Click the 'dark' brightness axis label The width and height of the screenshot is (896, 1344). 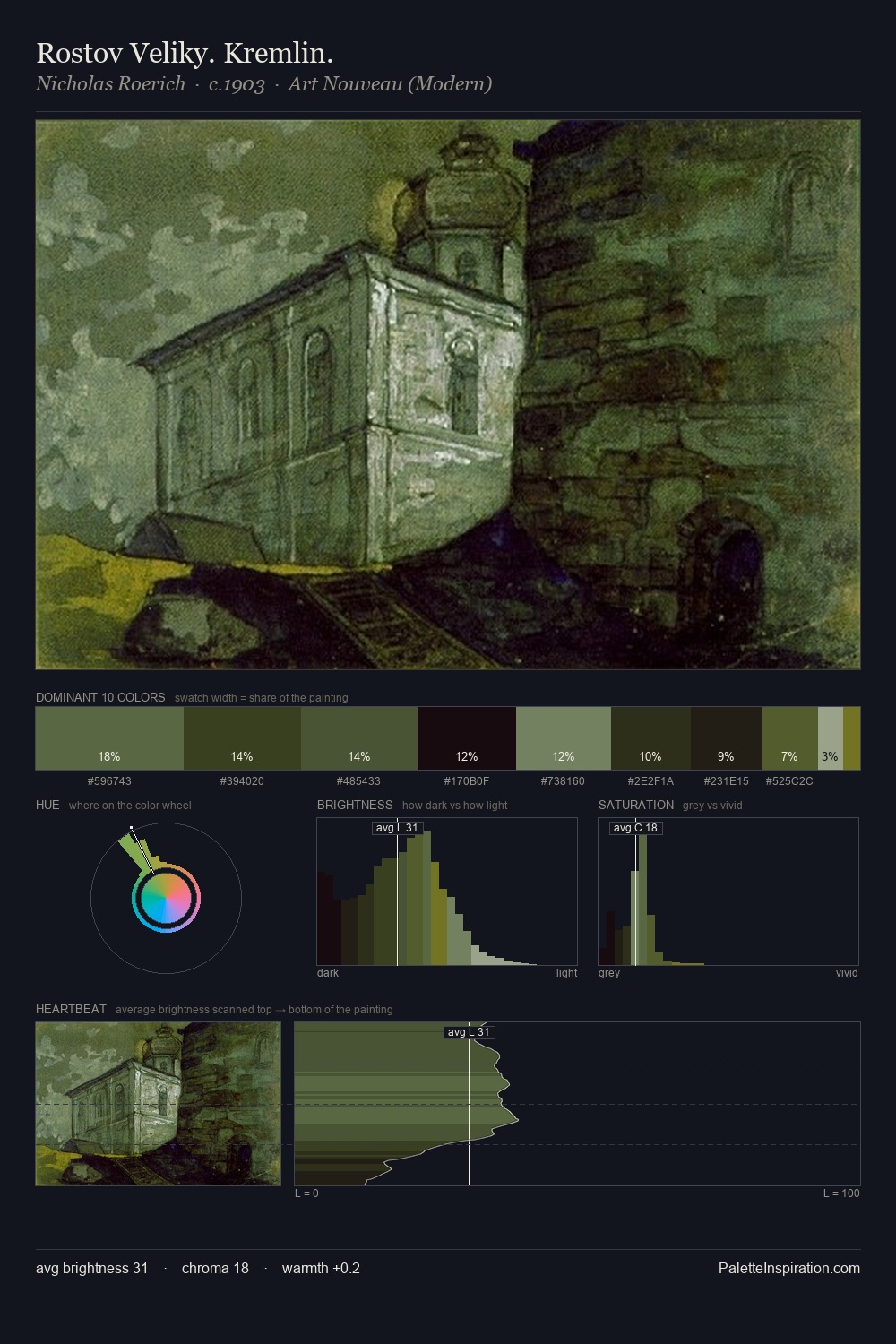(328, 973)
